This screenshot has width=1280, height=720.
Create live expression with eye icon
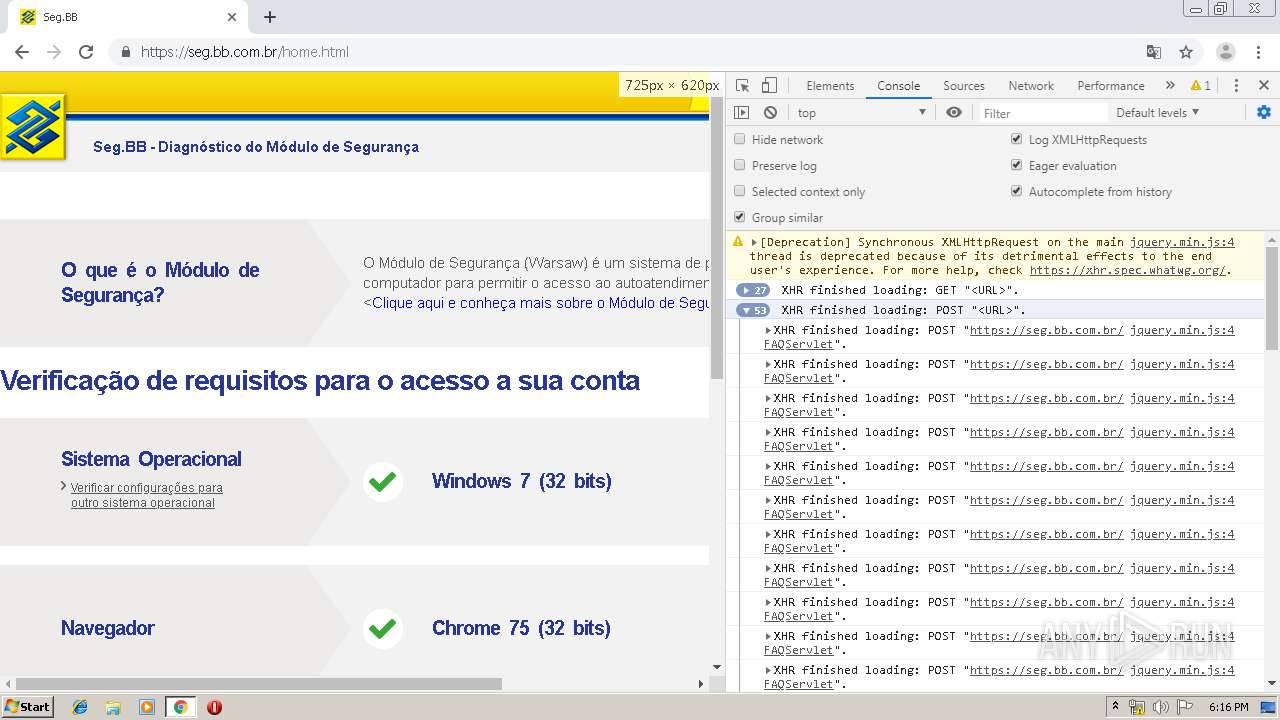point(954,113)
